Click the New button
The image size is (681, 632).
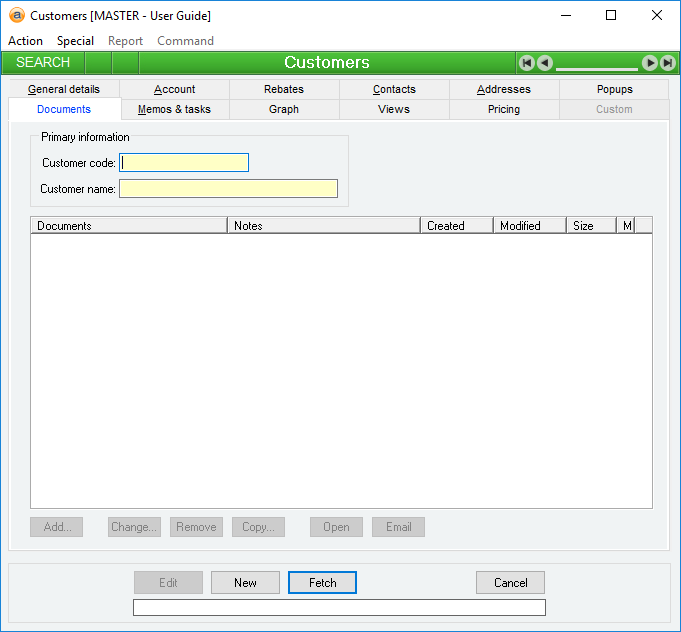click(x=245, y=583)
